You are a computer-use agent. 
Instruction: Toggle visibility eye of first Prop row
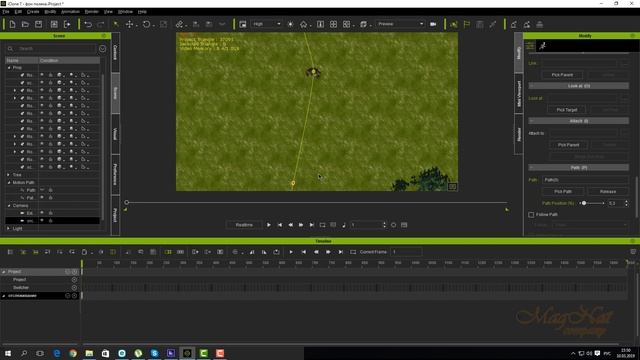(42, 75)
